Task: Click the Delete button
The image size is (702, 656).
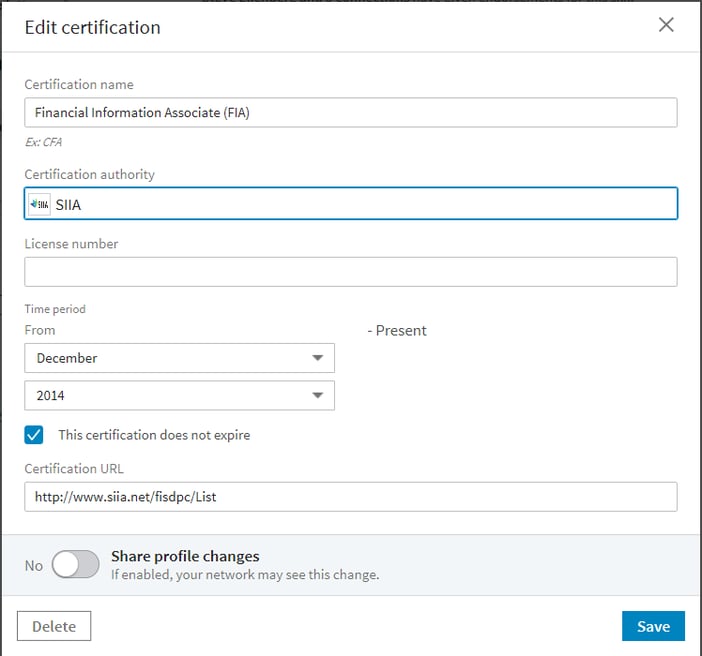Action: pyautogui.click(x=54, y=626)
